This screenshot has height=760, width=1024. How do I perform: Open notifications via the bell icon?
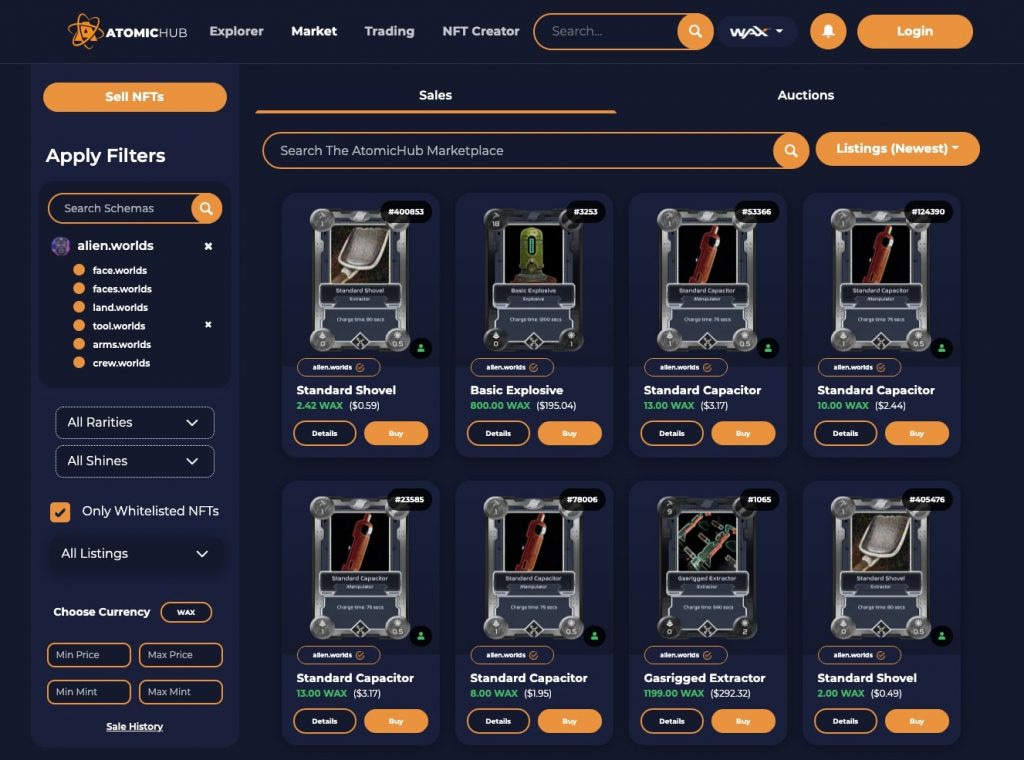828,31
